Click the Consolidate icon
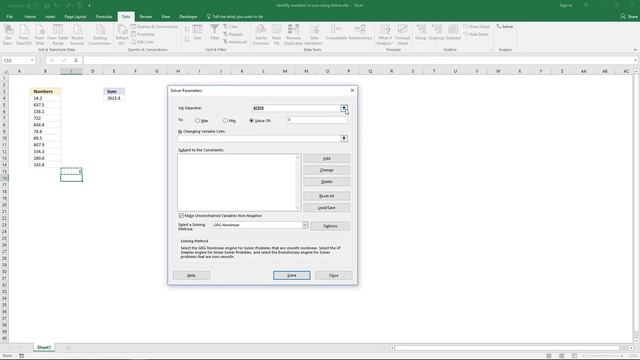 [x=336, y=33]
